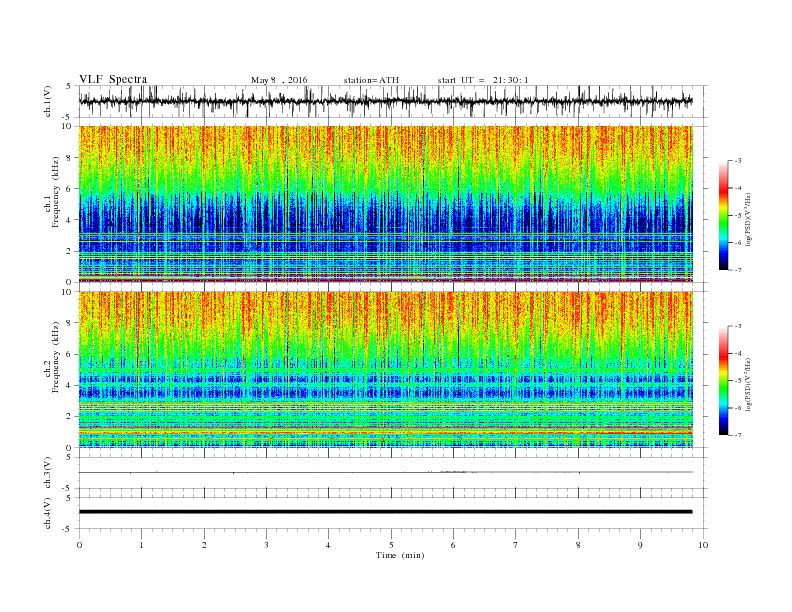The image size is (792, 612).
Task: Click the "3" tick on the time axis
Action: (x=266, y=545)
